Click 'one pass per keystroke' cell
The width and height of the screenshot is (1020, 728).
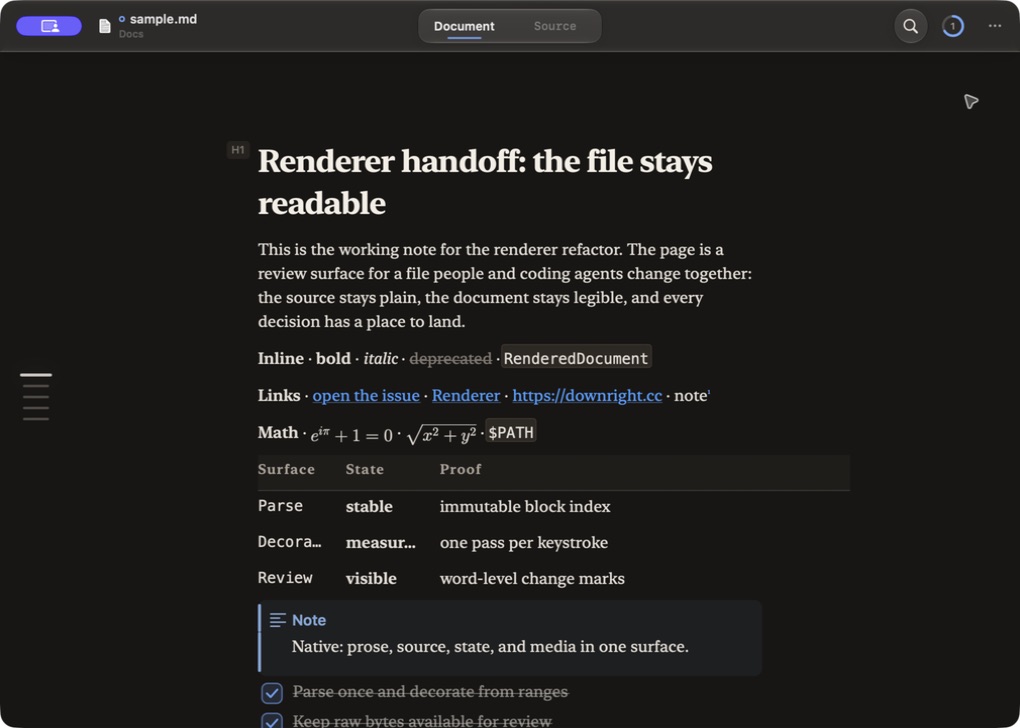click(x=524, y=543)
